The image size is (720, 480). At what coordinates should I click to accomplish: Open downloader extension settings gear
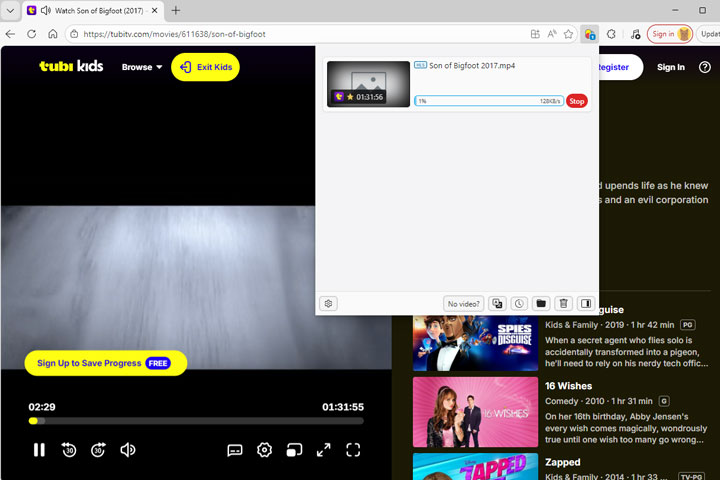tap(328, 304)
